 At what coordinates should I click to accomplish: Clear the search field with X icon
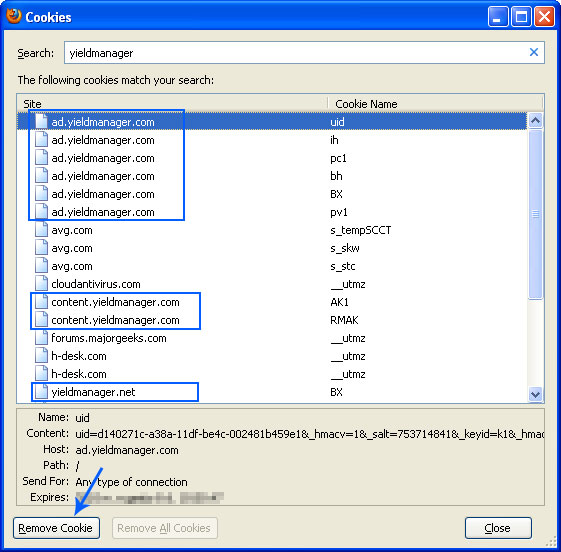[534, 52]
